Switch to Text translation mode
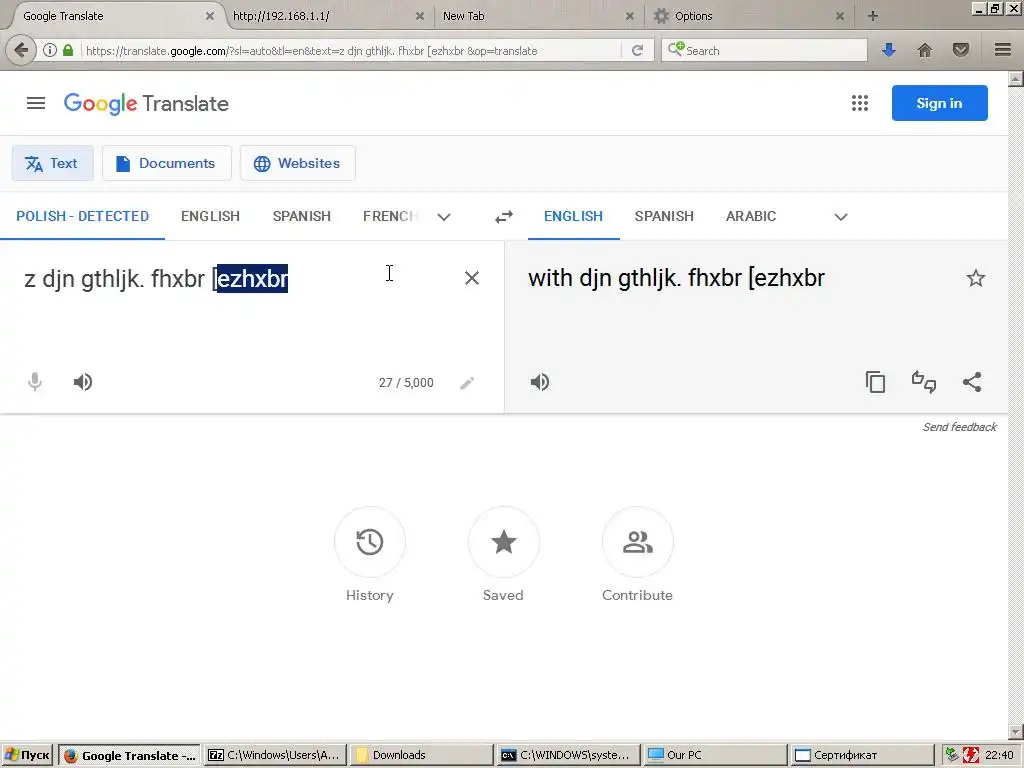This screenshot has height=768, width=1024. pyautogui.click(x=52, y=163)
